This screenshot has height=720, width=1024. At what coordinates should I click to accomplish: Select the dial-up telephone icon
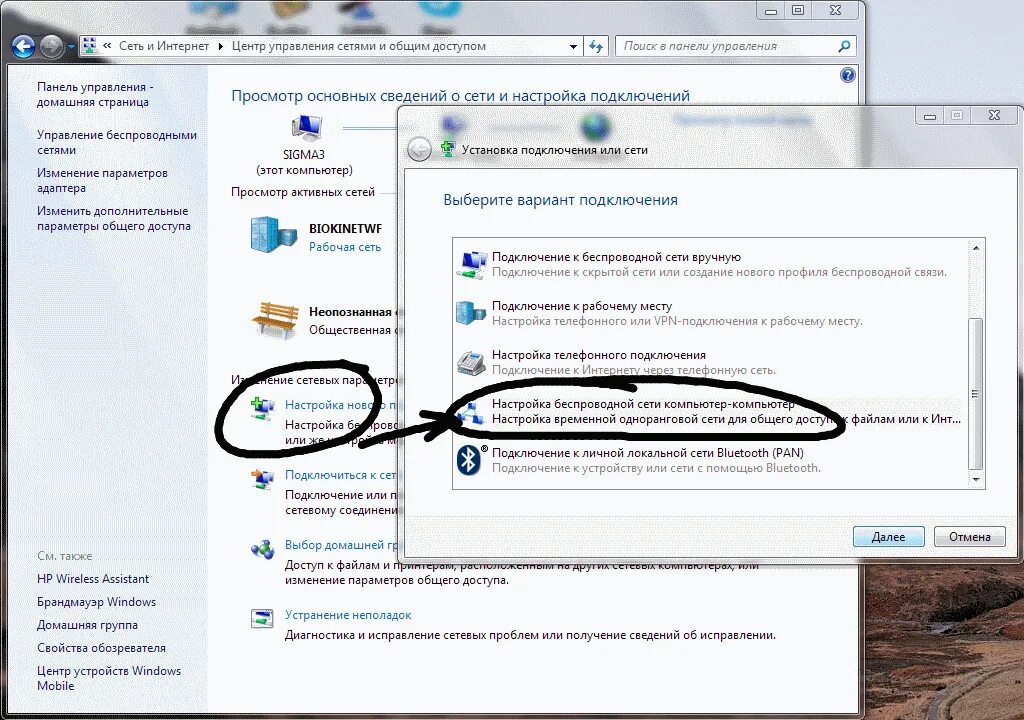point(471,362)
